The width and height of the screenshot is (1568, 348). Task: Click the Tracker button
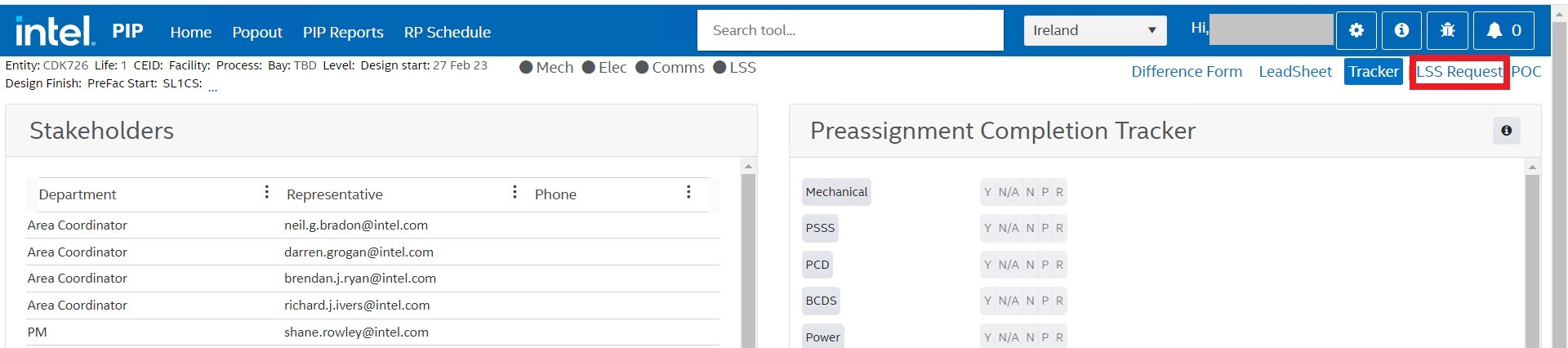(x=1374, y=72)
